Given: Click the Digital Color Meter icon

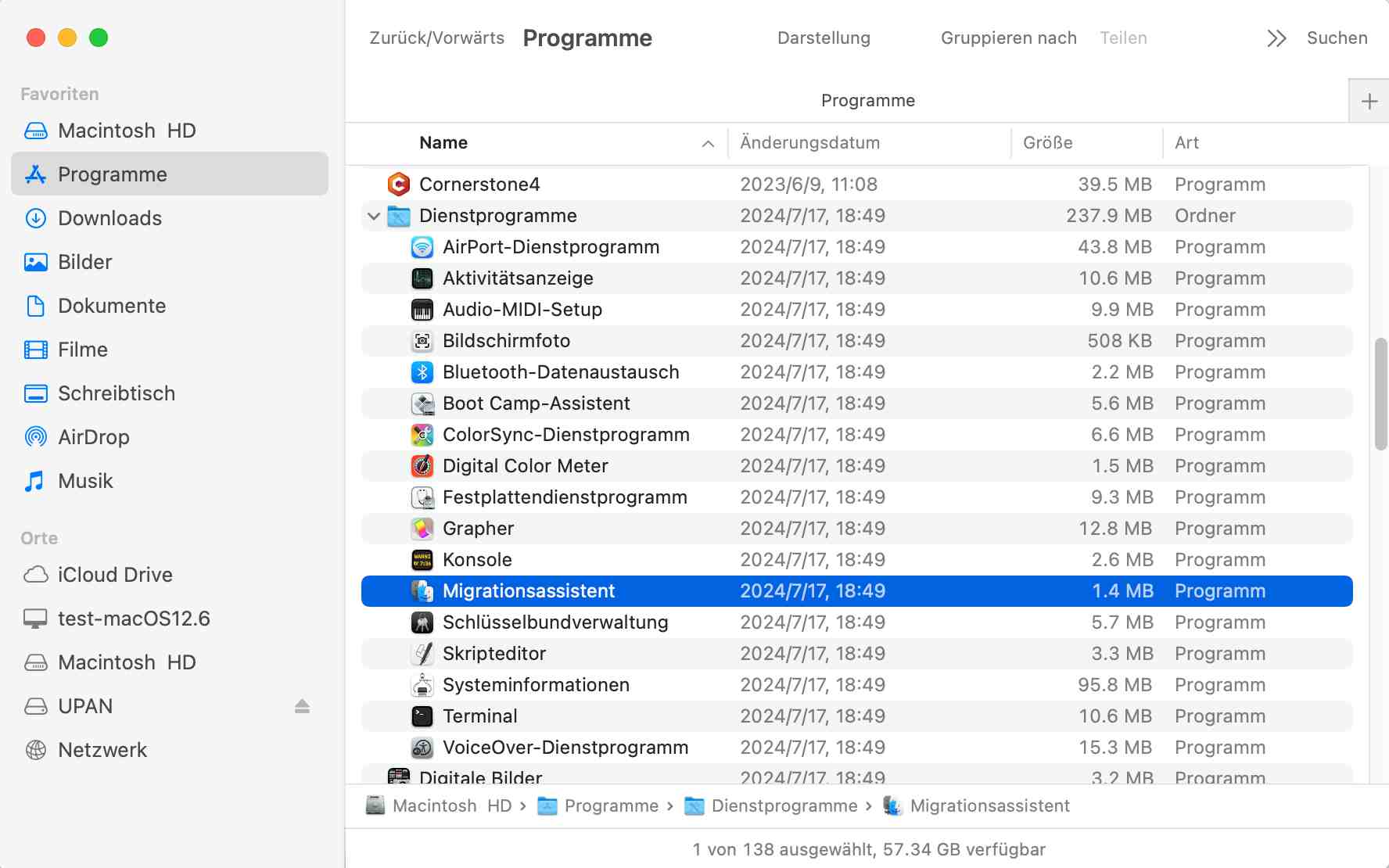Looking at the screenshot, I should 422,466.
